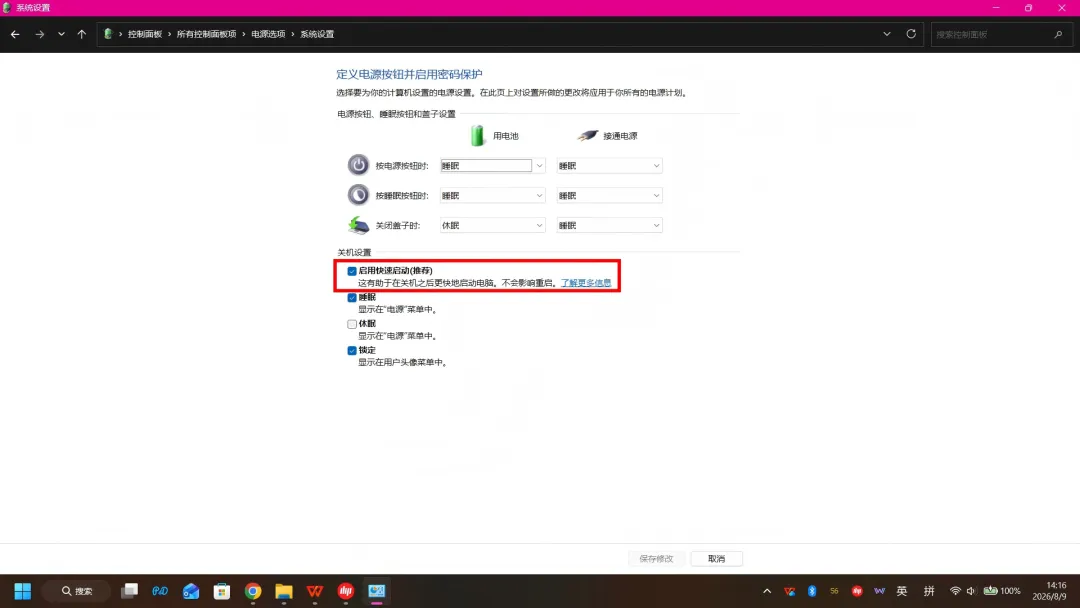This screenshot has height=608, width=1080.
Task: Open Wi-Fi network tray icon
Action: point(955,591)
